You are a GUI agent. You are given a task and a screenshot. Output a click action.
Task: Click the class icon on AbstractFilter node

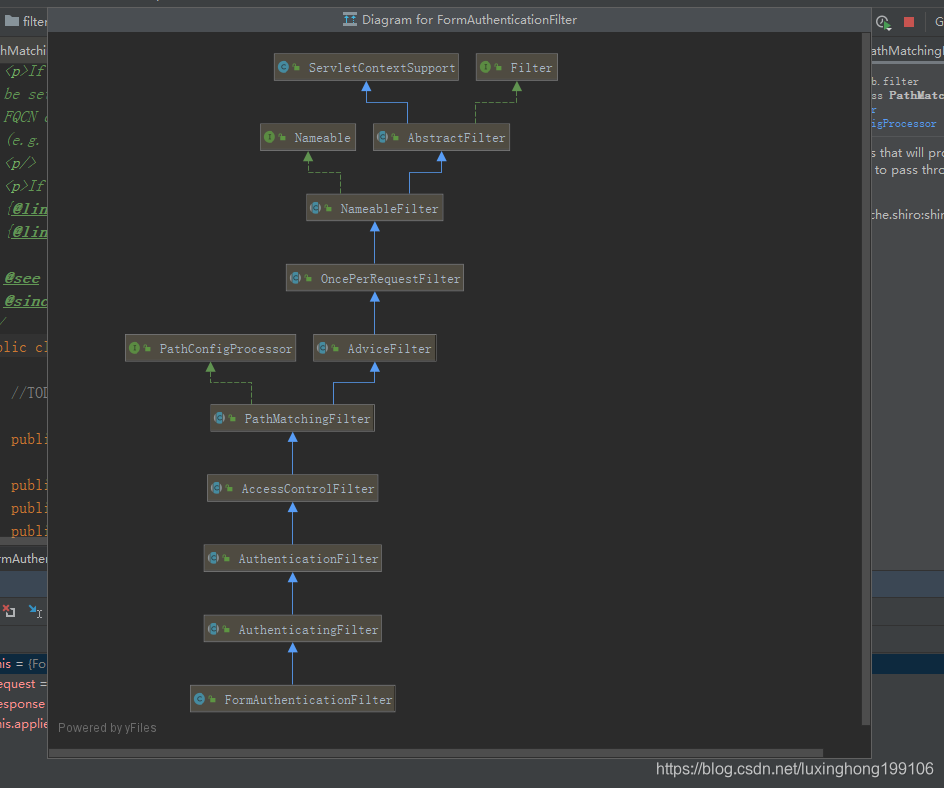[x=385, y=137]
